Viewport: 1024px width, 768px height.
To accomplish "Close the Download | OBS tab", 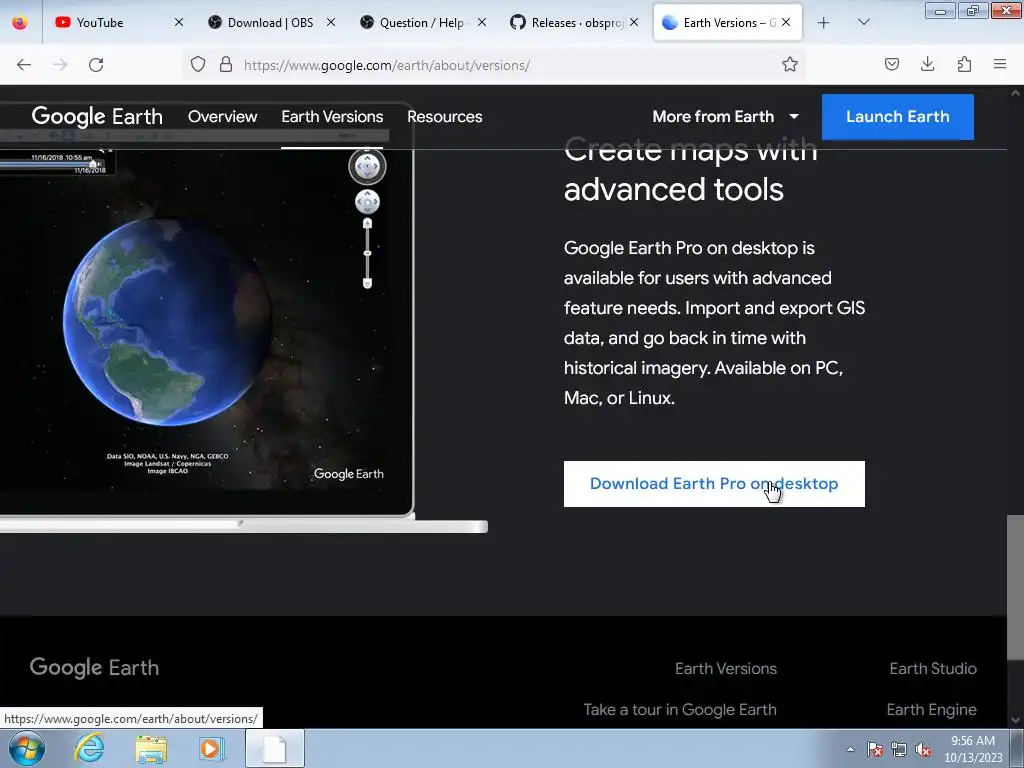I will click(x=331, y=22).
